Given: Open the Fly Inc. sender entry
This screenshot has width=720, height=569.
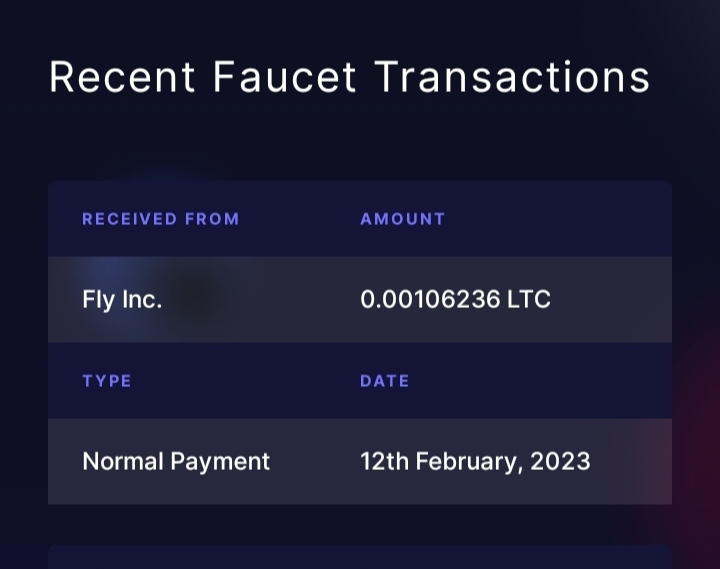Looking at the screenshot, I should 122,299.
